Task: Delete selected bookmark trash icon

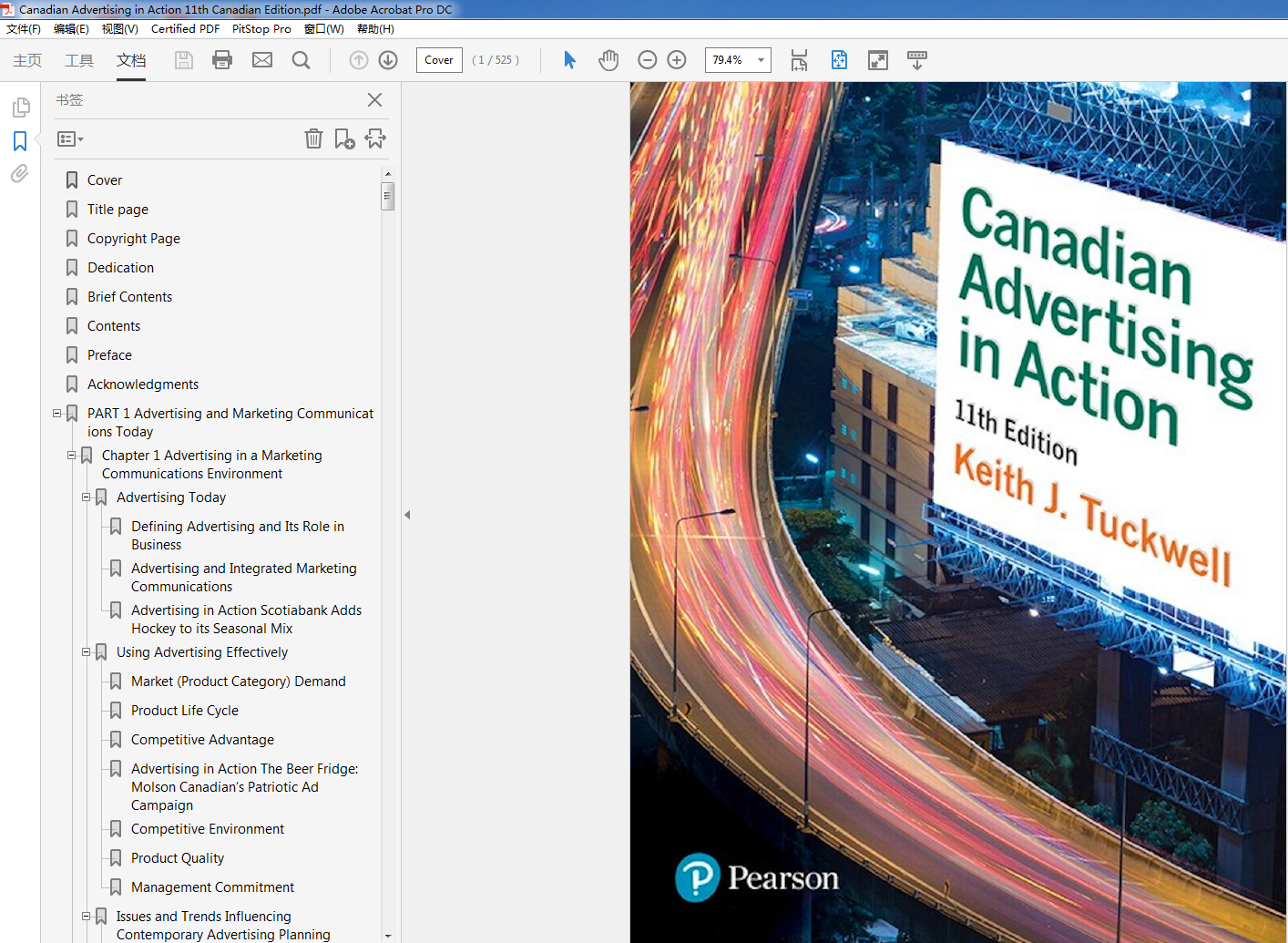Action: 313,138
